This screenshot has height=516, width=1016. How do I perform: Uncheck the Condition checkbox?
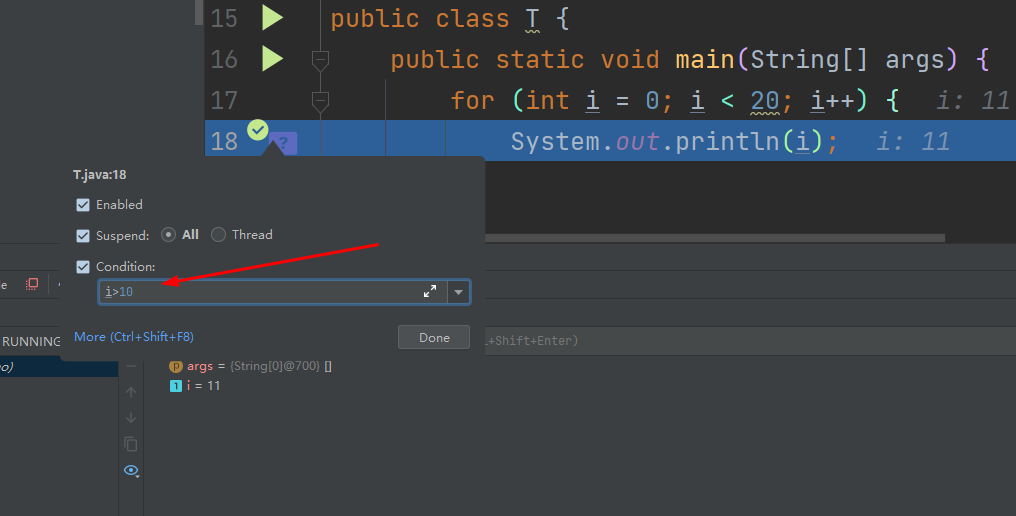tap(83, 266)
